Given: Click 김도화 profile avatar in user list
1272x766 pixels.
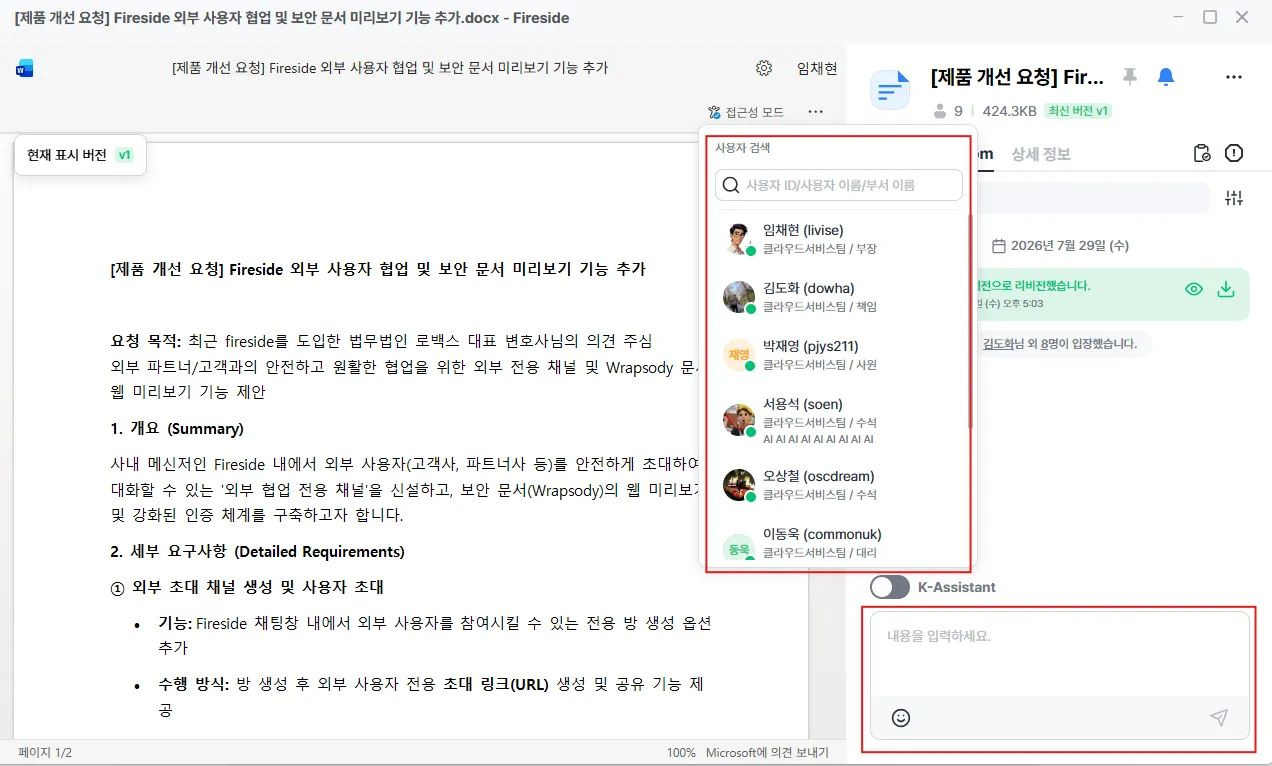Looking at the screenshot, I should coord(739,297).
